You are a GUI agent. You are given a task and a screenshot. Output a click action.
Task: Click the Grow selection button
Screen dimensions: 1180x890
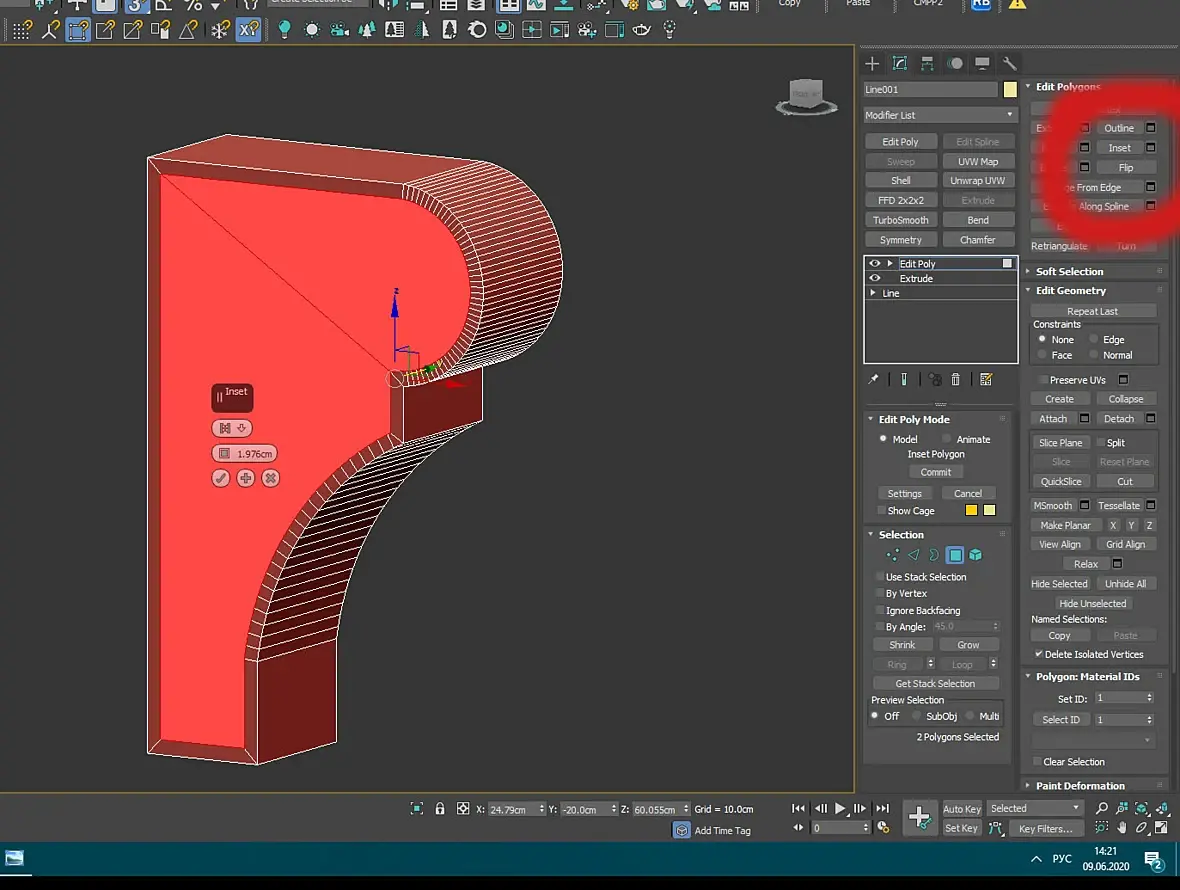[968, 645]
